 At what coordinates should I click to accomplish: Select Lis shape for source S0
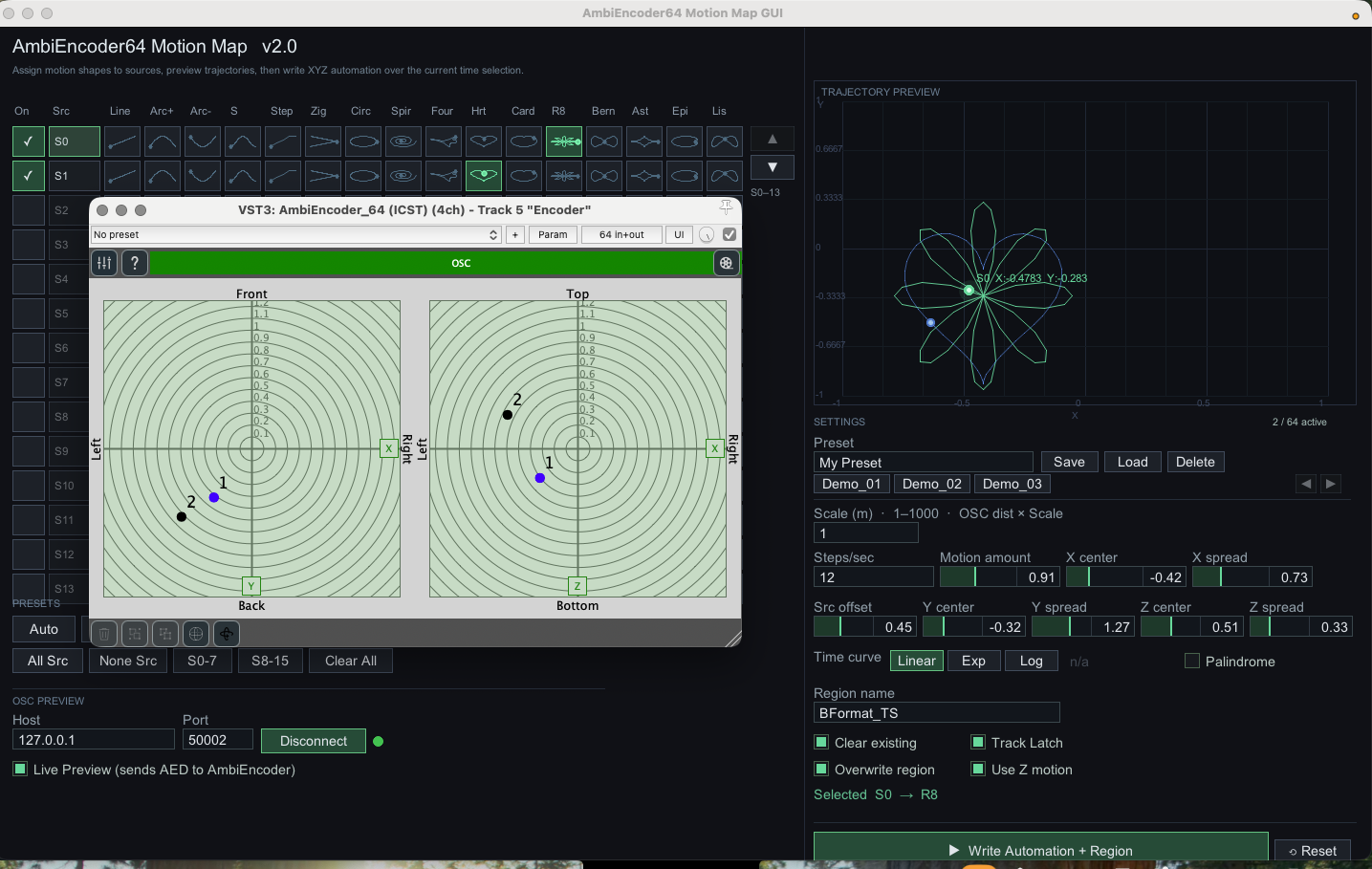coord(725,141)
